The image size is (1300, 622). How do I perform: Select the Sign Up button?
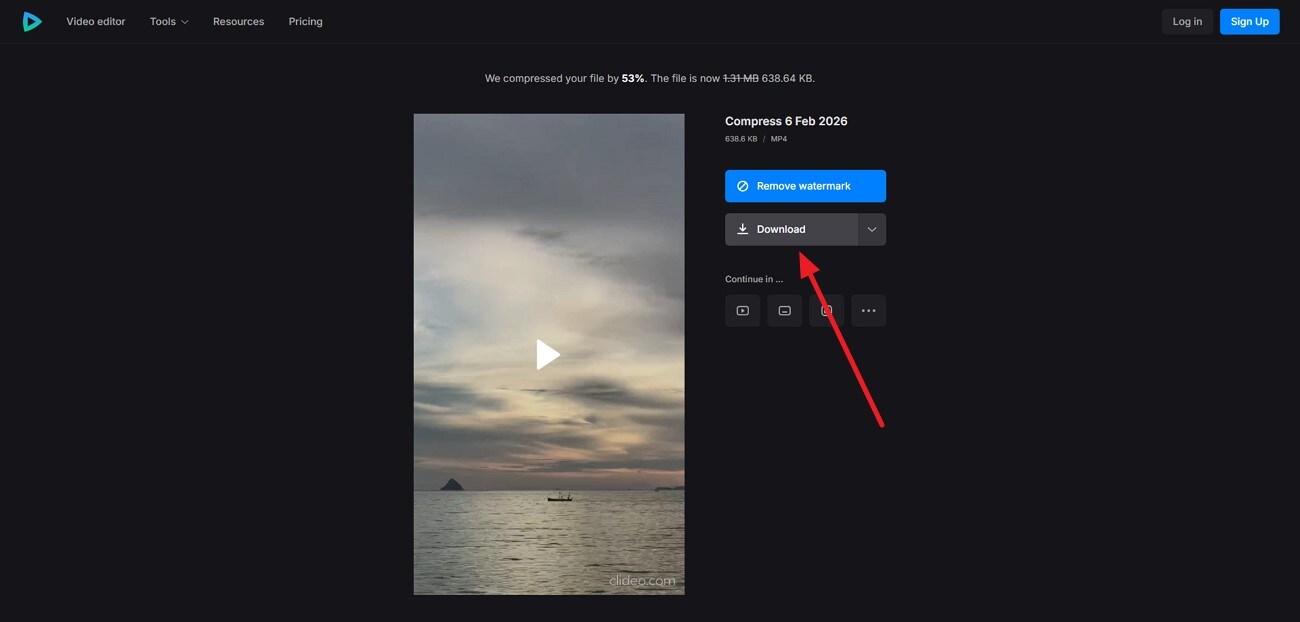[x=1248, y=20]
